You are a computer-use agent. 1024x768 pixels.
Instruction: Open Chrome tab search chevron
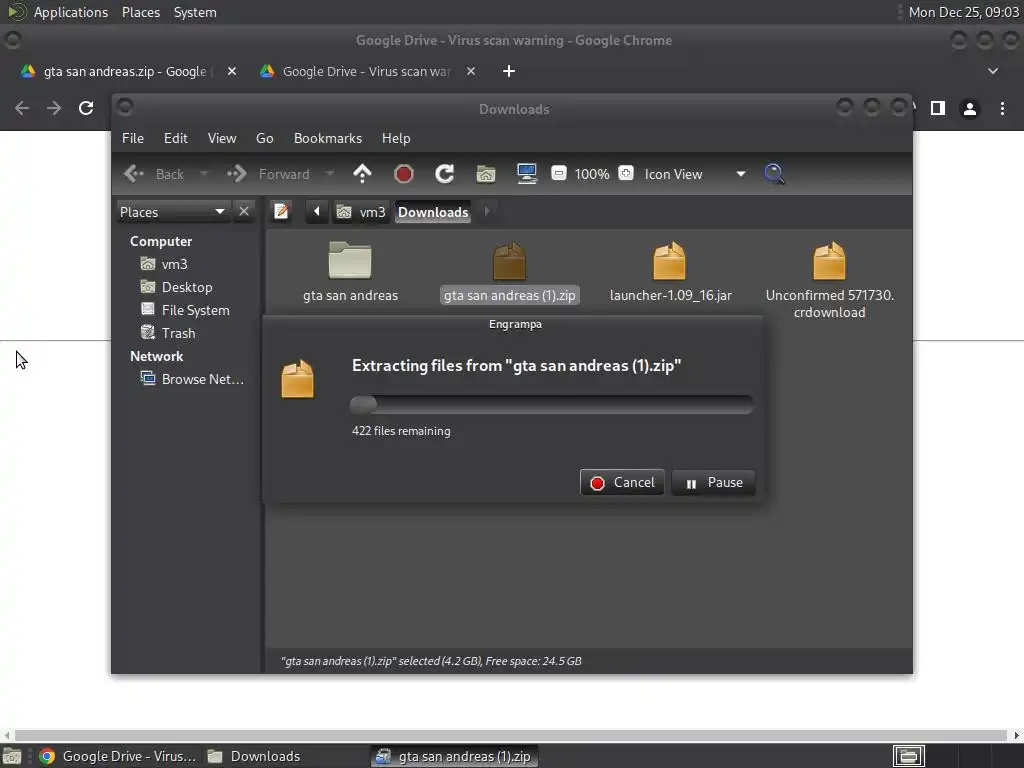[993, 71]
